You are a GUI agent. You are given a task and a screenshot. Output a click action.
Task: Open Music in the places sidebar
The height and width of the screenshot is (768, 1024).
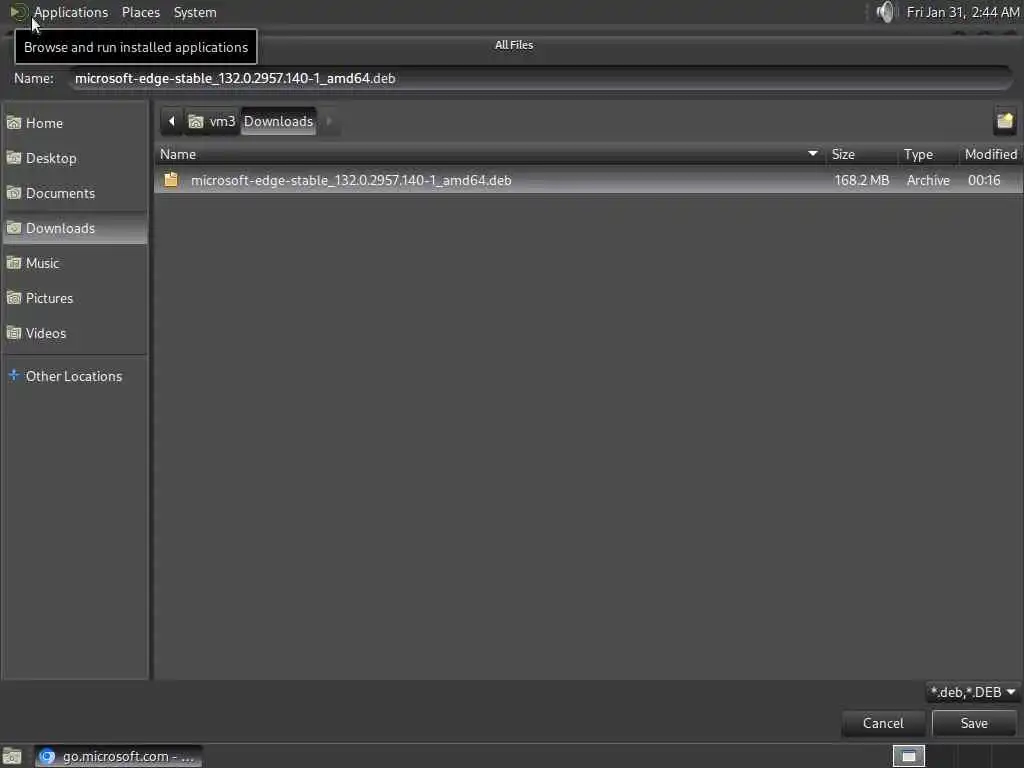pos(75,263)
